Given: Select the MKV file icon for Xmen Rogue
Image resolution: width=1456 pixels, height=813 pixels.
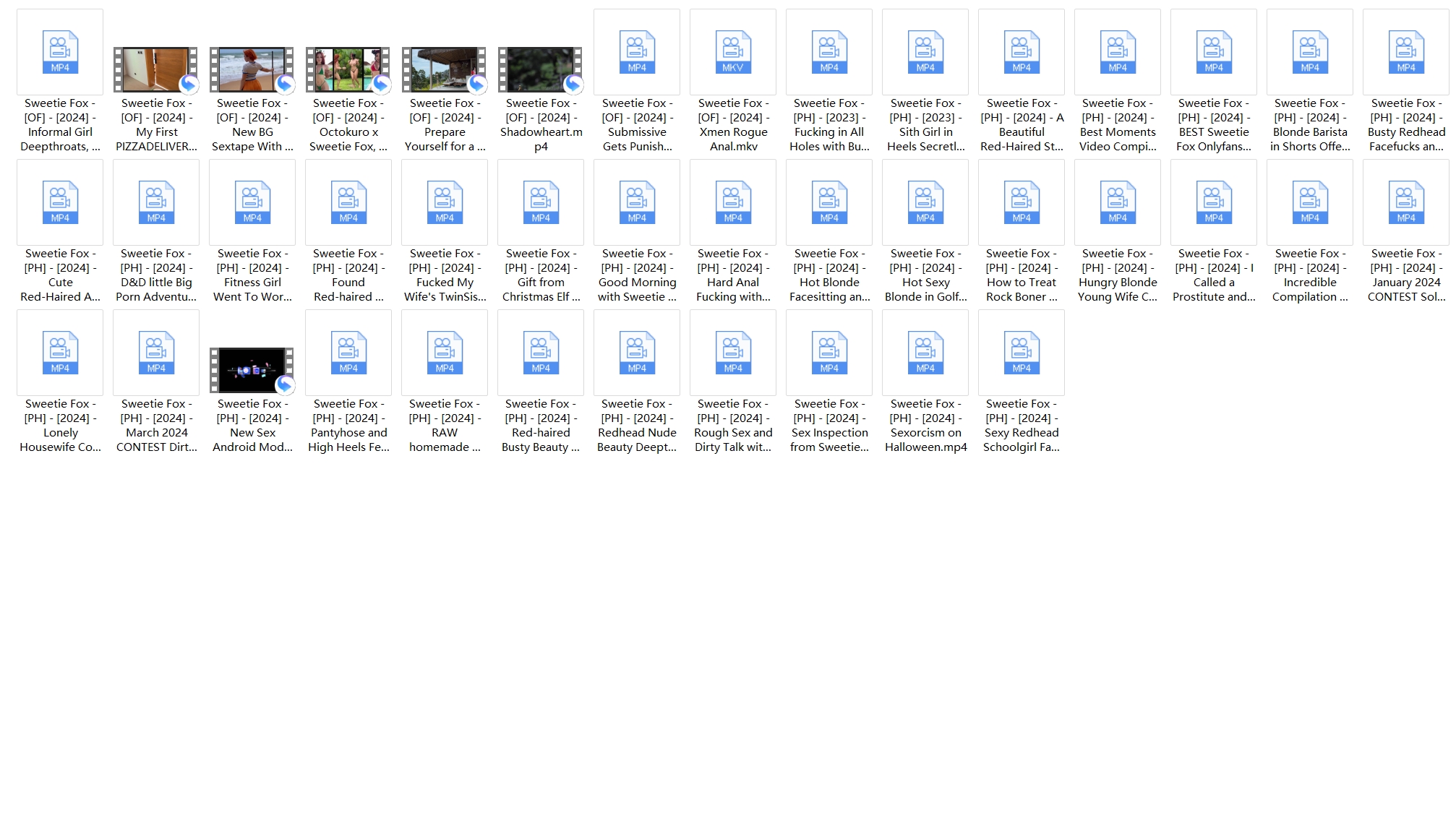Looking at the screenshot, I should 733,52.
